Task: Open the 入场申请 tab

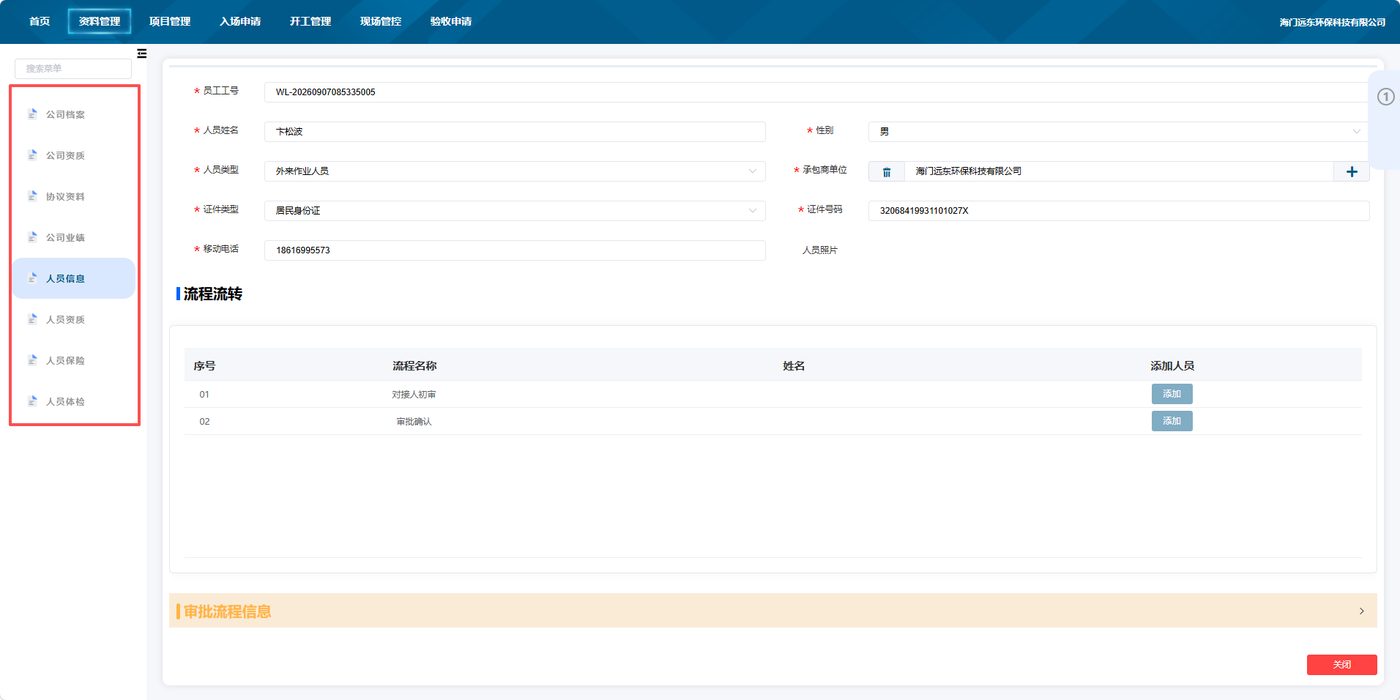Action: tap(240, 21)
